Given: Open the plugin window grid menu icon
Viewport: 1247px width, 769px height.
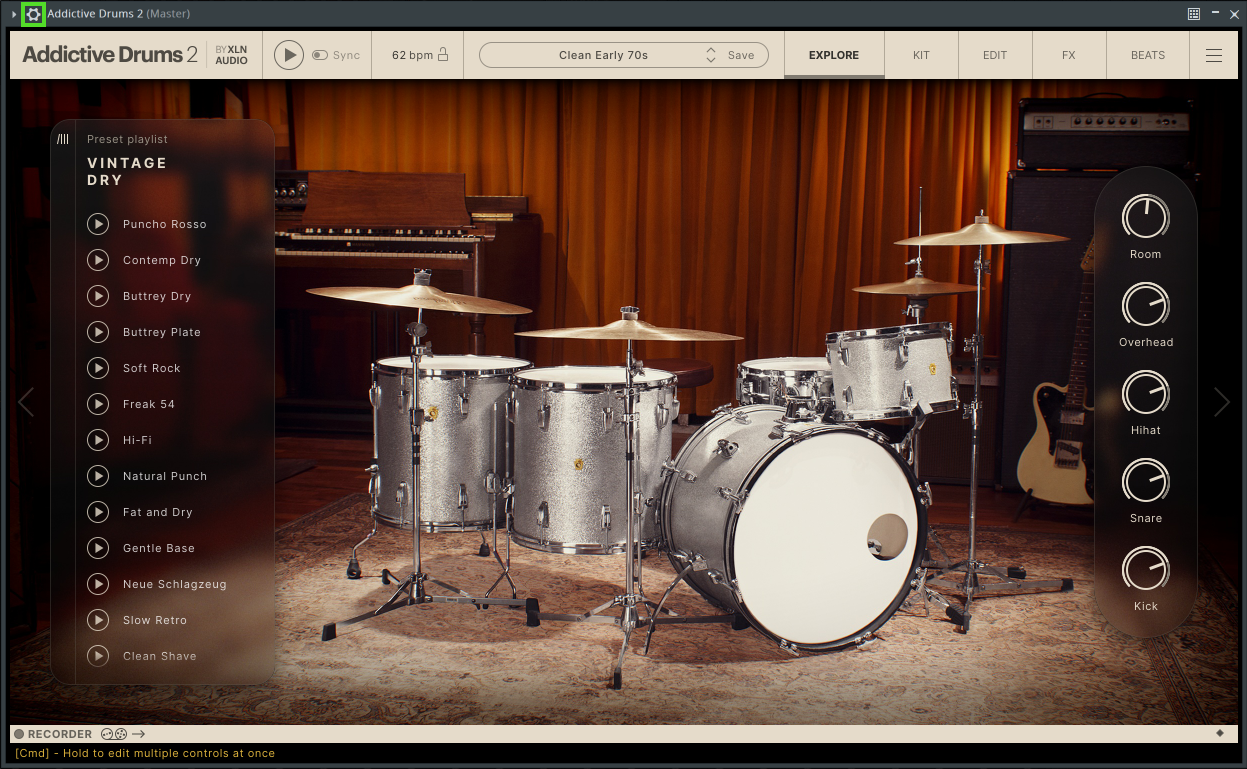Looking at the screenshot, I should [x=1194, y=14].
